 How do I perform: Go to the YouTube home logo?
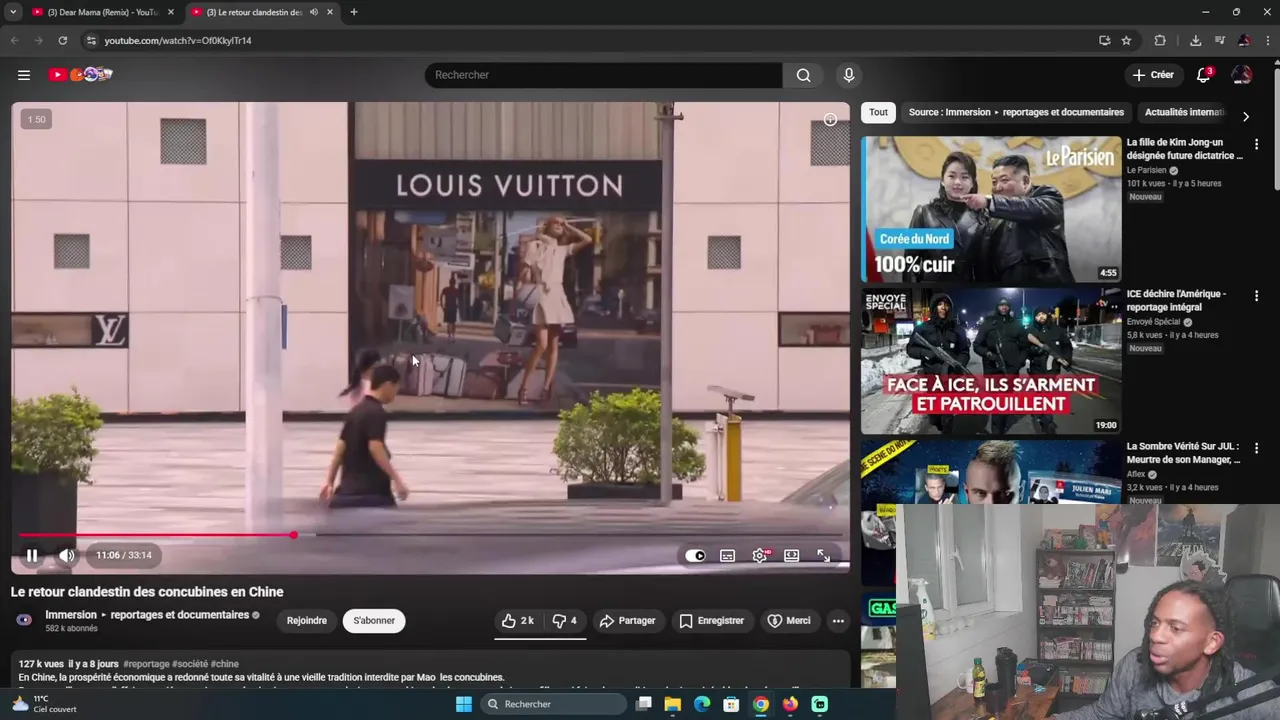pyautogui.click(x=80, y=75)
